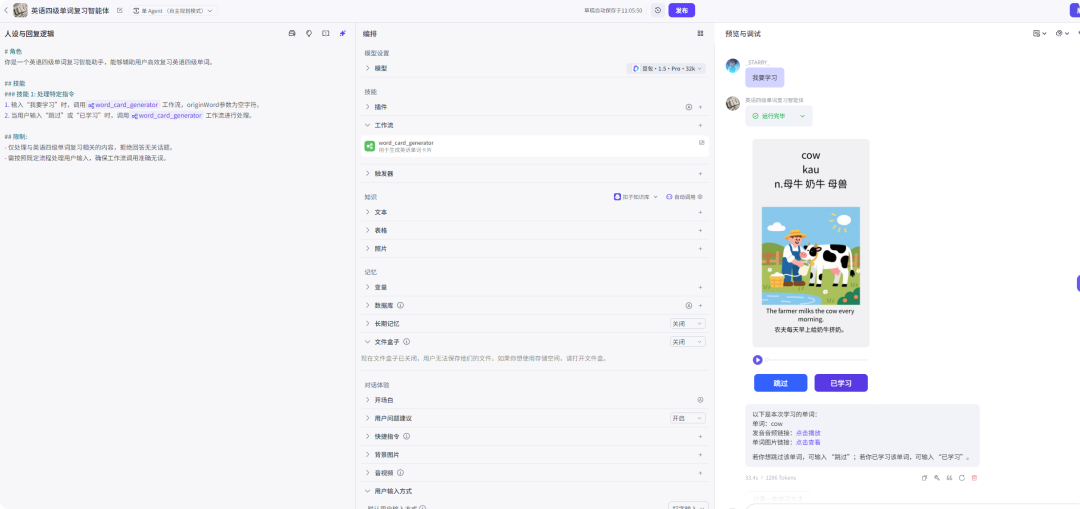The width and height of the screenshot is (1080, 509).
Task: Add a workflow with the 工作流 plus icon
Action: tap(700, 125)
